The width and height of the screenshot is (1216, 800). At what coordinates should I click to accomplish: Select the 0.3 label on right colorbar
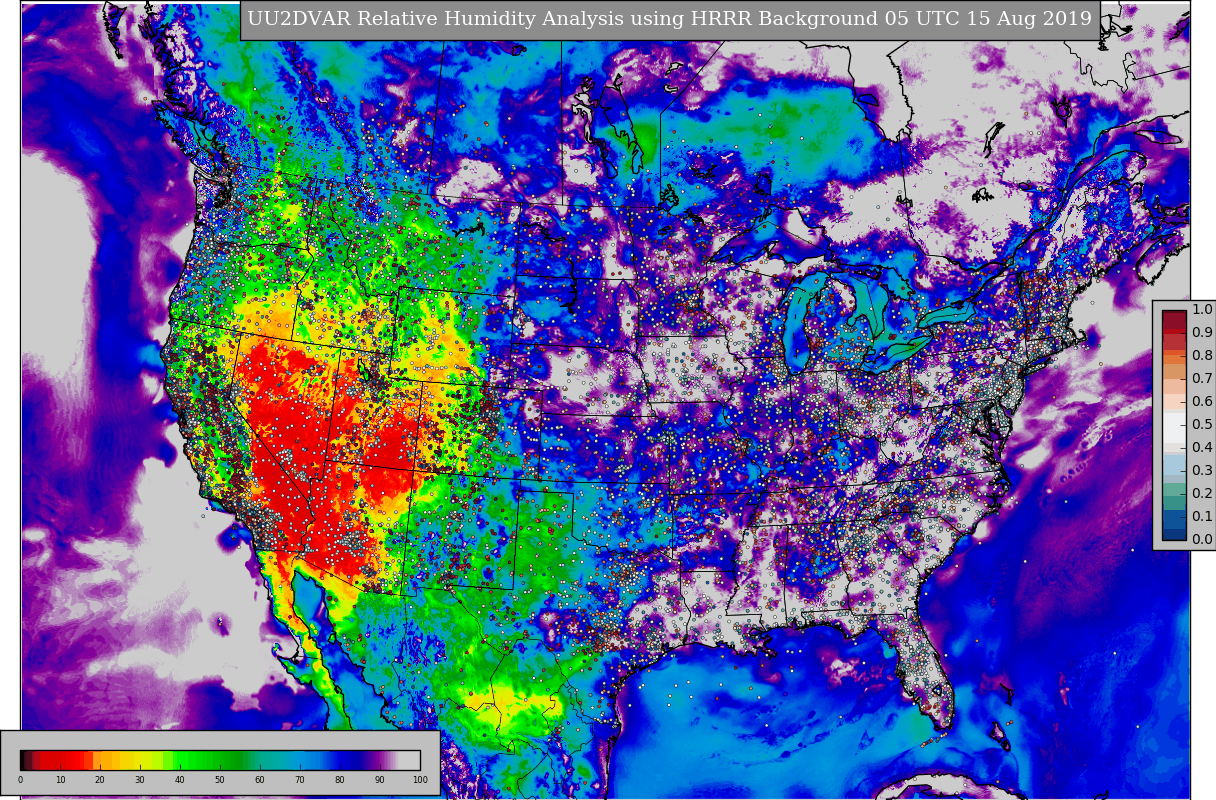point(1202,470)
